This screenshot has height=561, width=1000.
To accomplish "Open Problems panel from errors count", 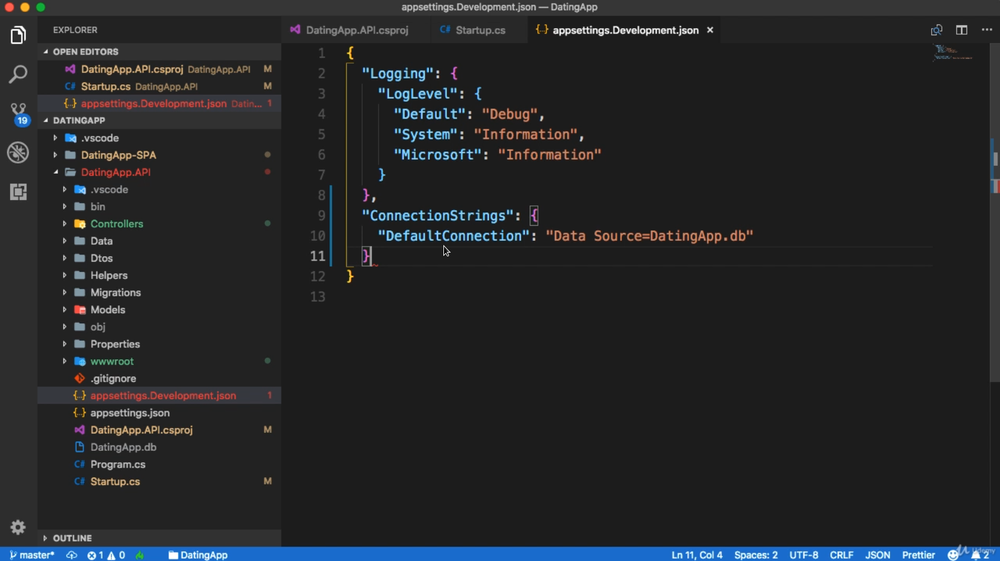I will pyautogui.click(x=106, y=555).
